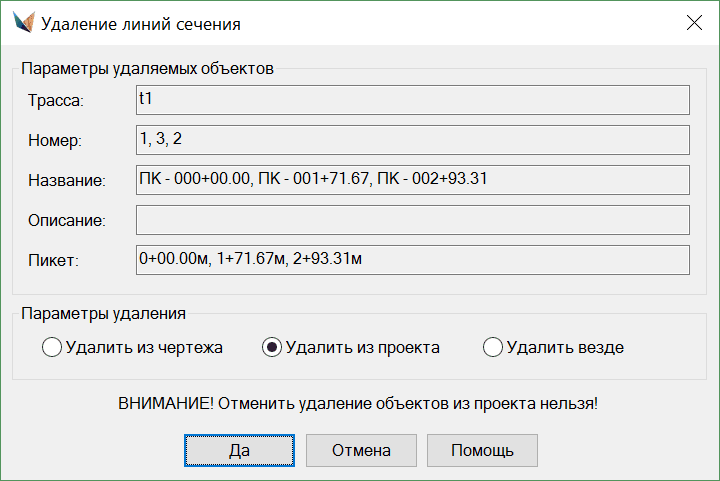
Task: Click the Пикет label
Action: pyautogui.click(x=53, y=261)
